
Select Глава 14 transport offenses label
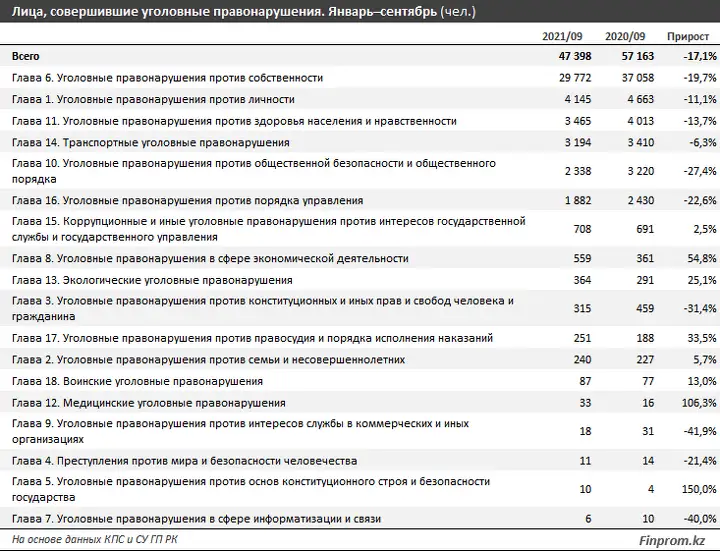pyautogui.click(x=151, y=143)
